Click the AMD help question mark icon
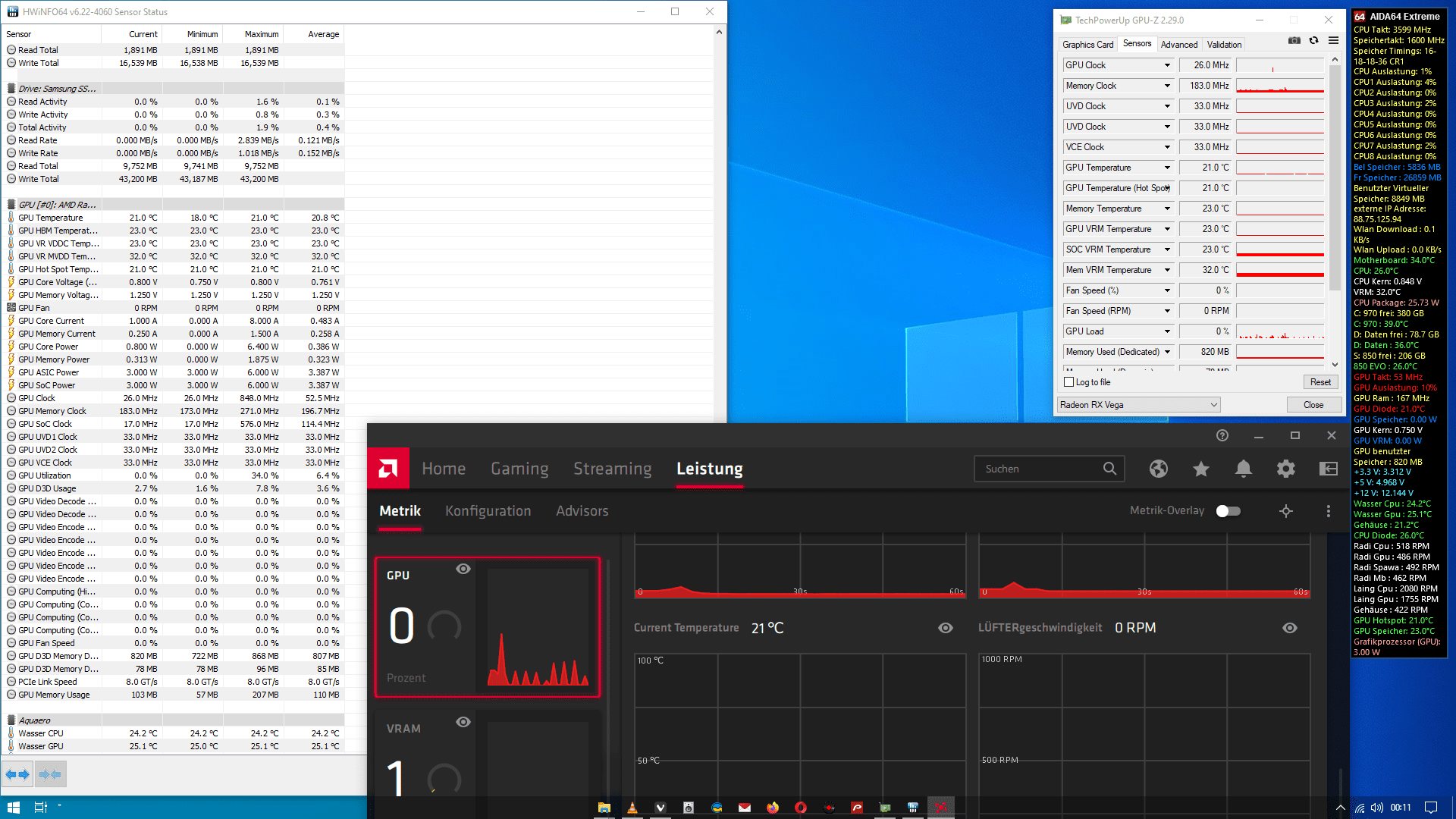This screenshot has width=1456, height=819. click(x=1222, y=435)
